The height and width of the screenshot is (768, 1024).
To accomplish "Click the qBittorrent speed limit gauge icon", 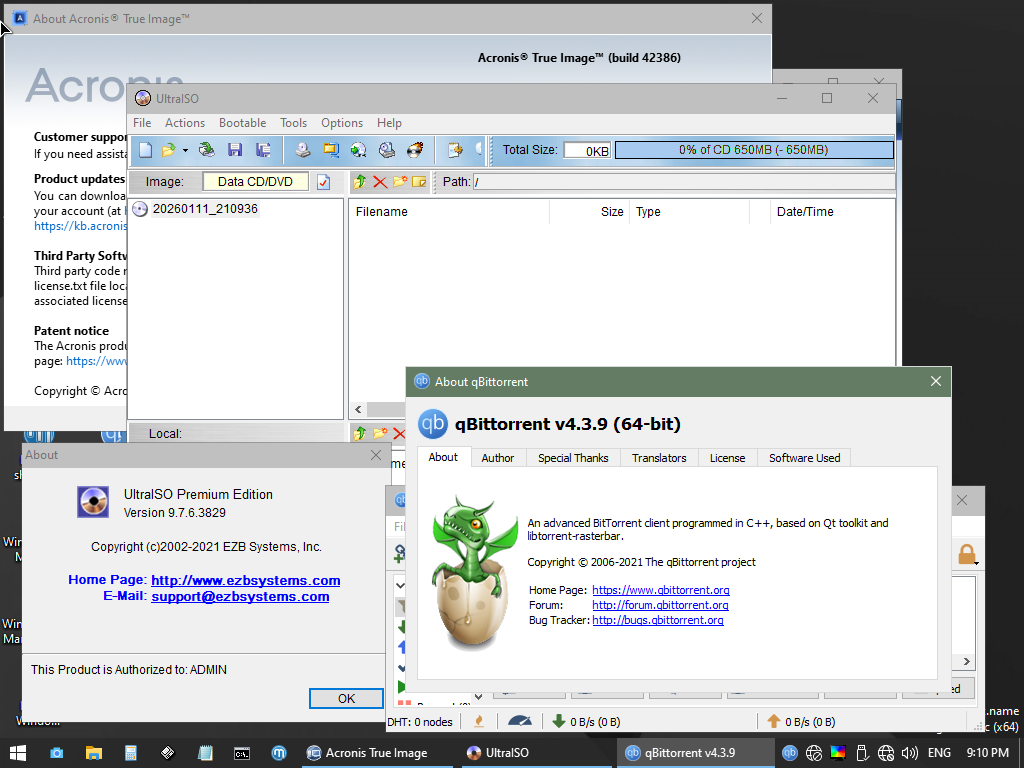I will 519,721.
